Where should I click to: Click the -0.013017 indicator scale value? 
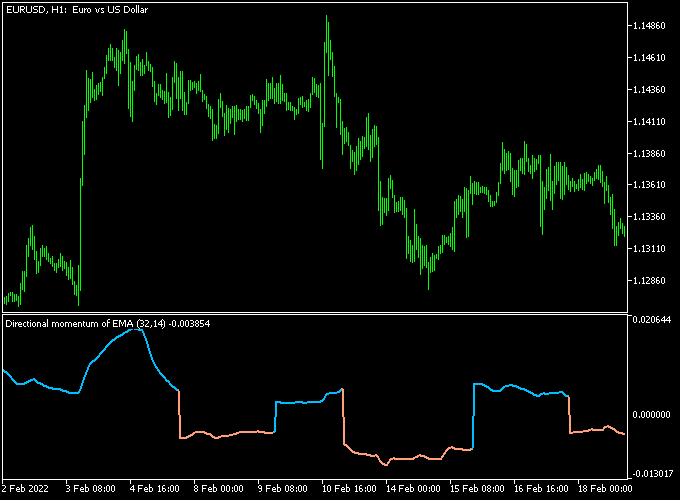click(x=652, y=474)
